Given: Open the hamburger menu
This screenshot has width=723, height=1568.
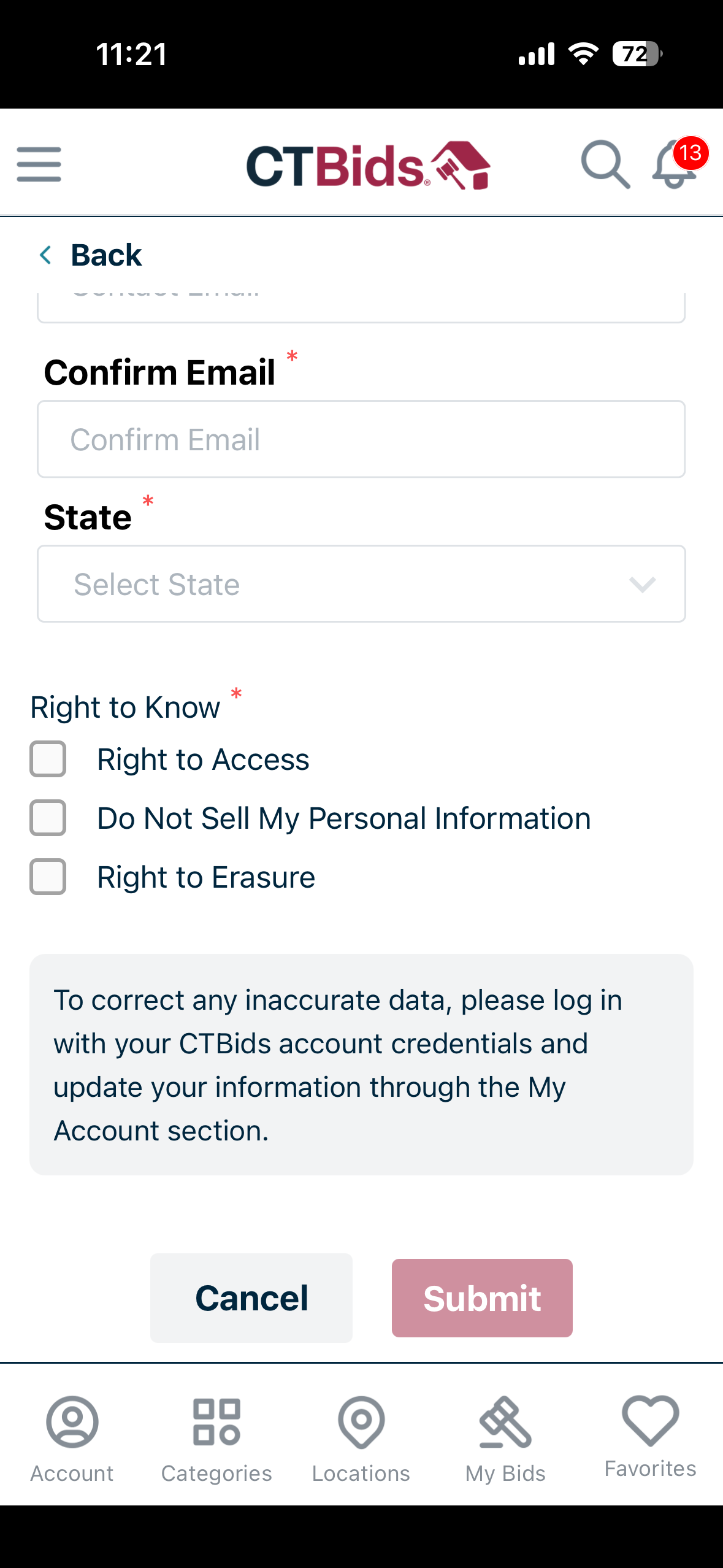Looking at the screenshot, I should click(39, 164).
